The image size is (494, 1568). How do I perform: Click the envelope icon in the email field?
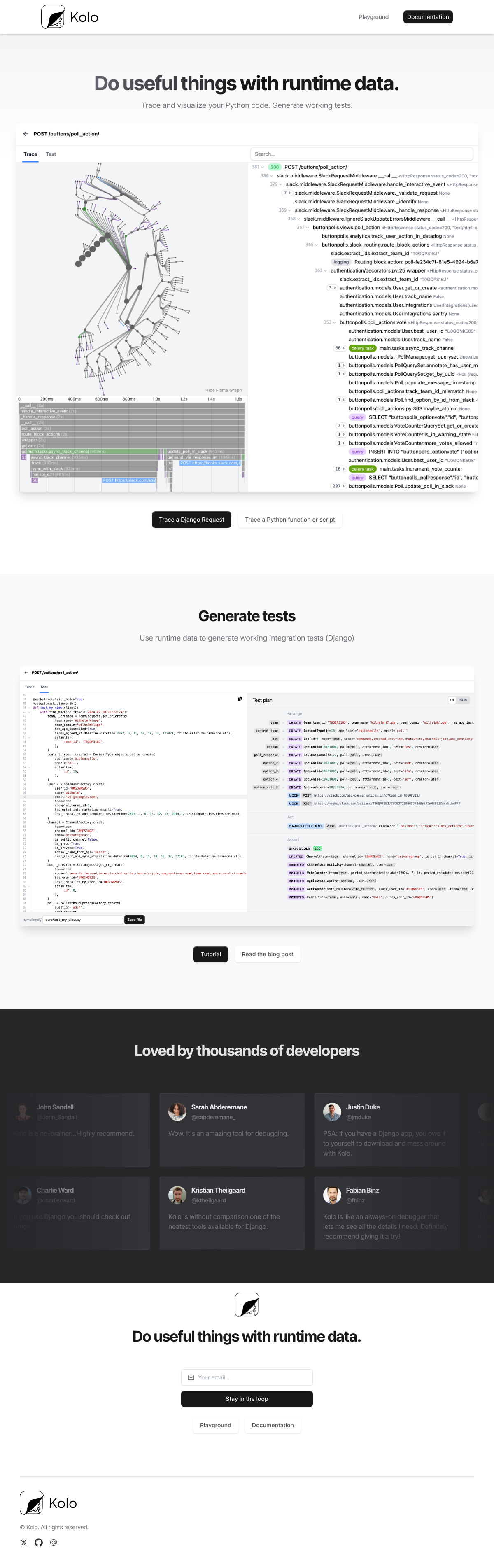[x=191, y=1377]
